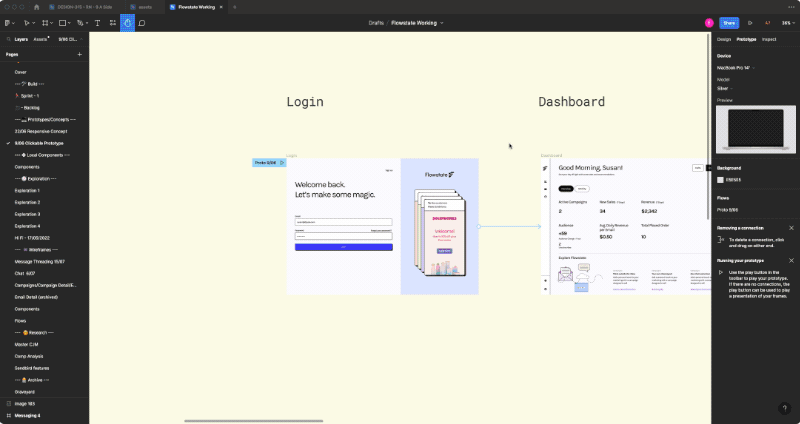Click the device preview thumbnail
The image size is (800, 424).
click(x=756, y=129)
